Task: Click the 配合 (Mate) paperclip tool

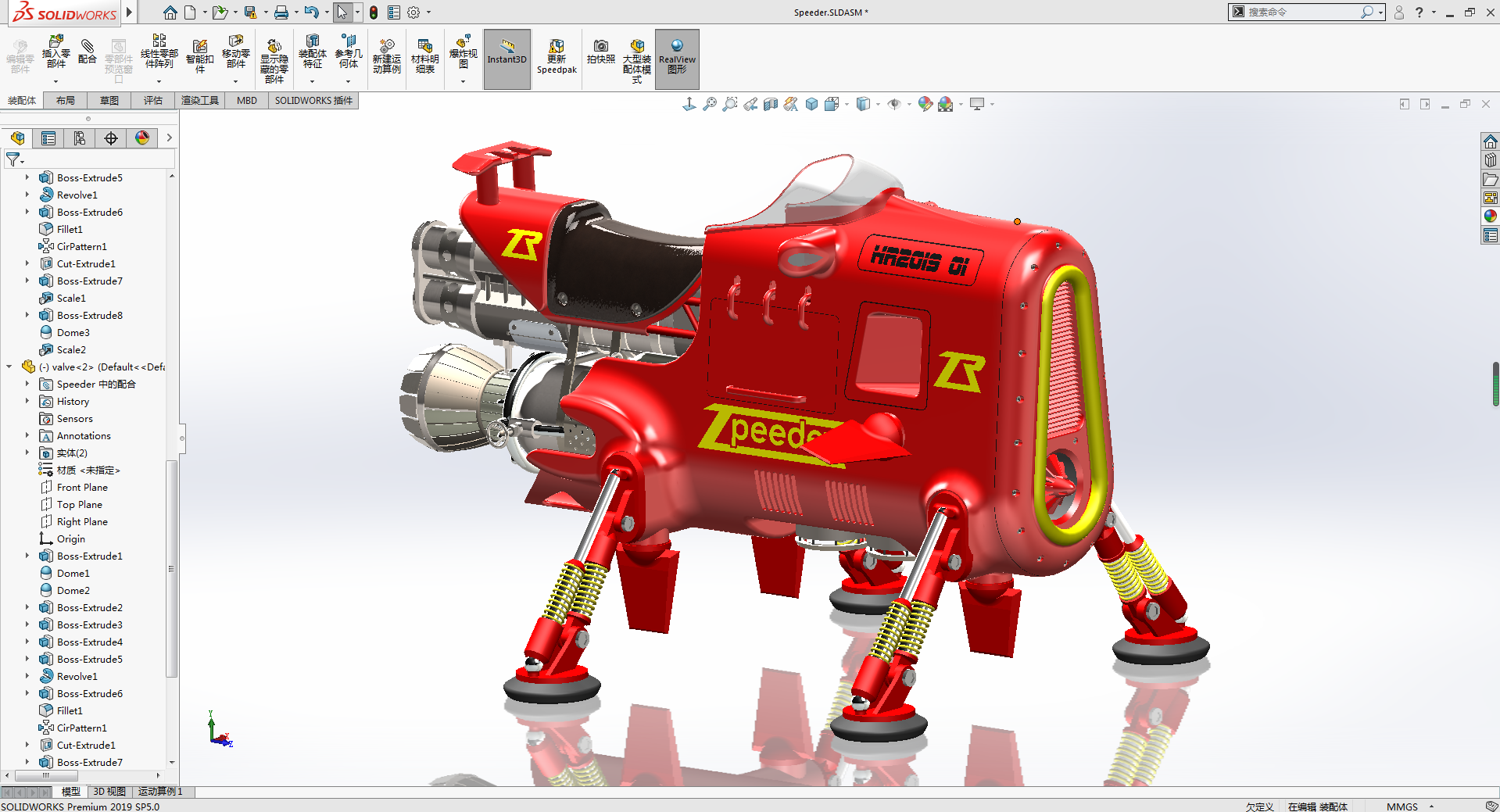Action: [x=88, y=52]
